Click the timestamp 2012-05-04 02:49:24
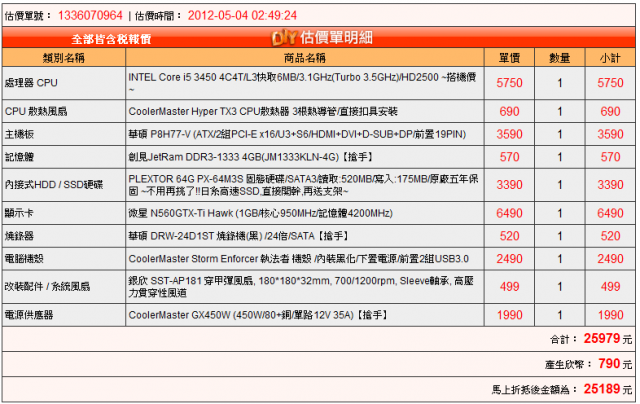Screen dimensions: 640x404 coord(242,16)
